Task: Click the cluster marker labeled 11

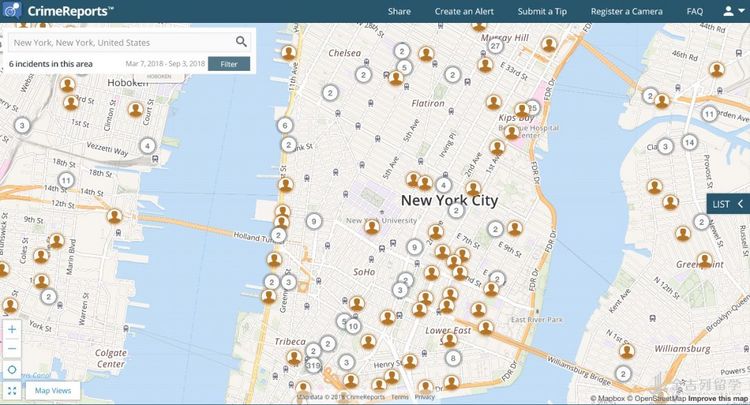Action: tap(66, 181)
